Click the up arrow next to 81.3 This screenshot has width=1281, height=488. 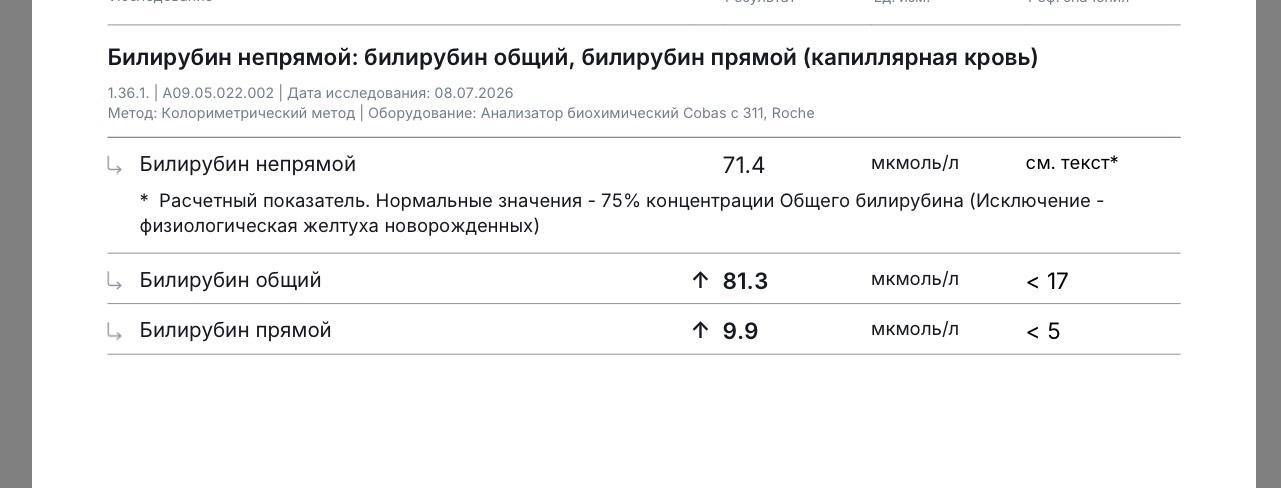(x=700, y=281)
